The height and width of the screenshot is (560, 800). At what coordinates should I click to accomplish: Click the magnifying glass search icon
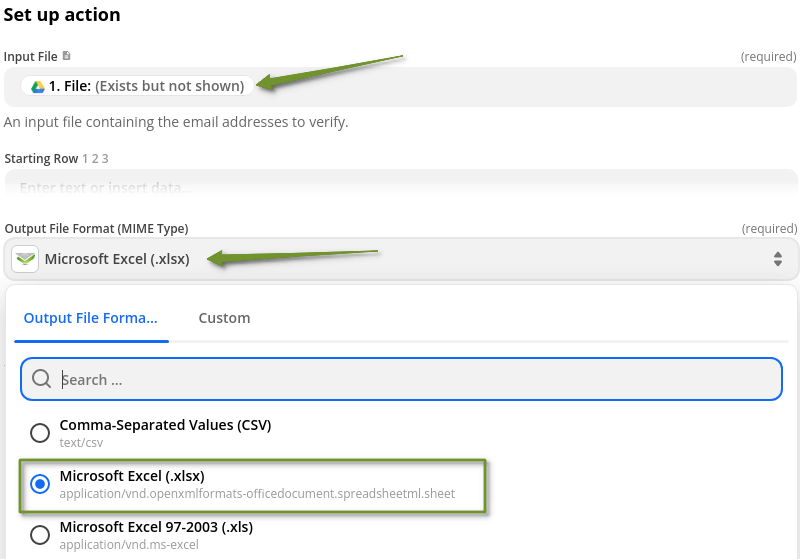[41, 379]
